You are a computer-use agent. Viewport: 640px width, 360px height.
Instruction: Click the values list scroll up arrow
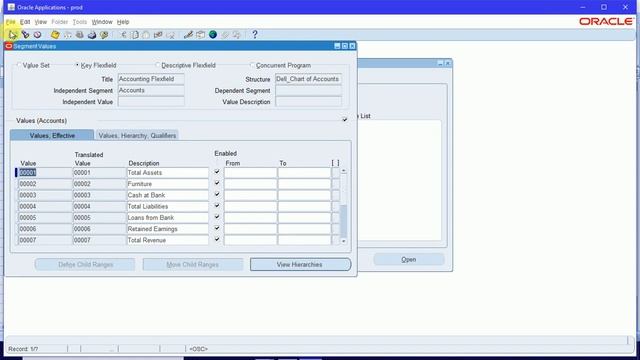point(344,170)
